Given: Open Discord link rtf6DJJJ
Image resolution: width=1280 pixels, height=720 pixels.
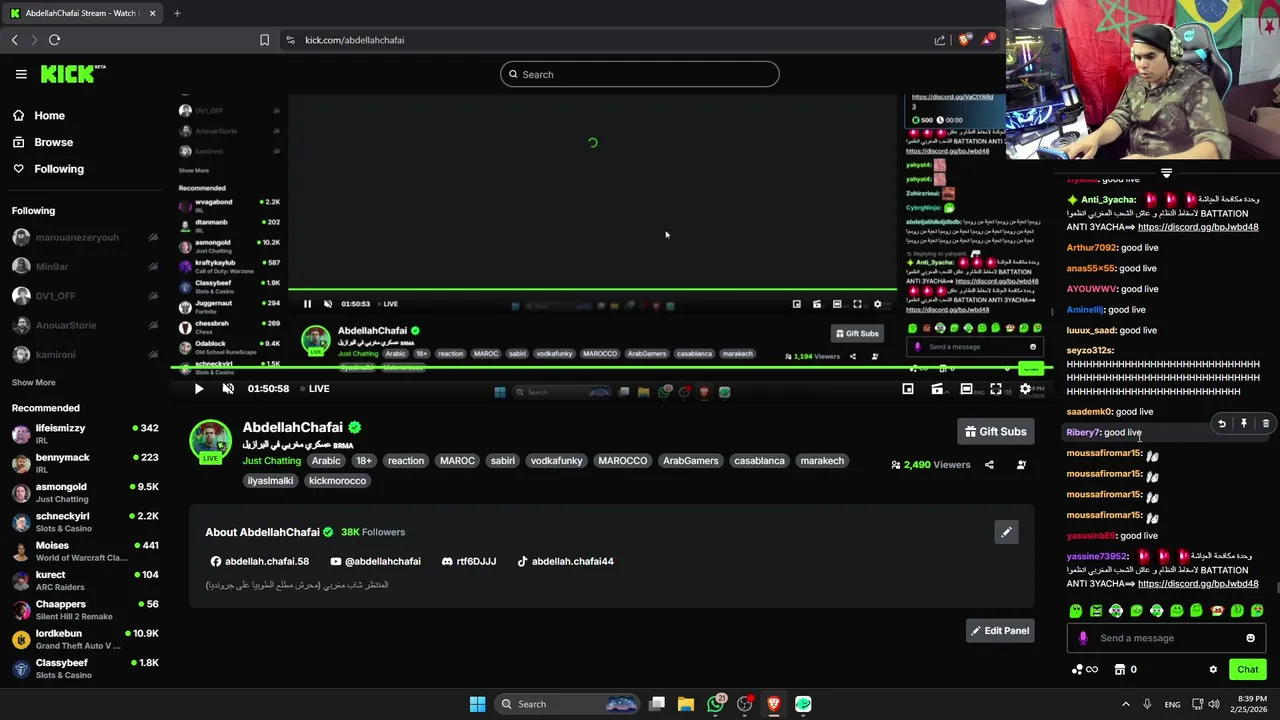Looking at the screenshot, I should coord(469,562).
